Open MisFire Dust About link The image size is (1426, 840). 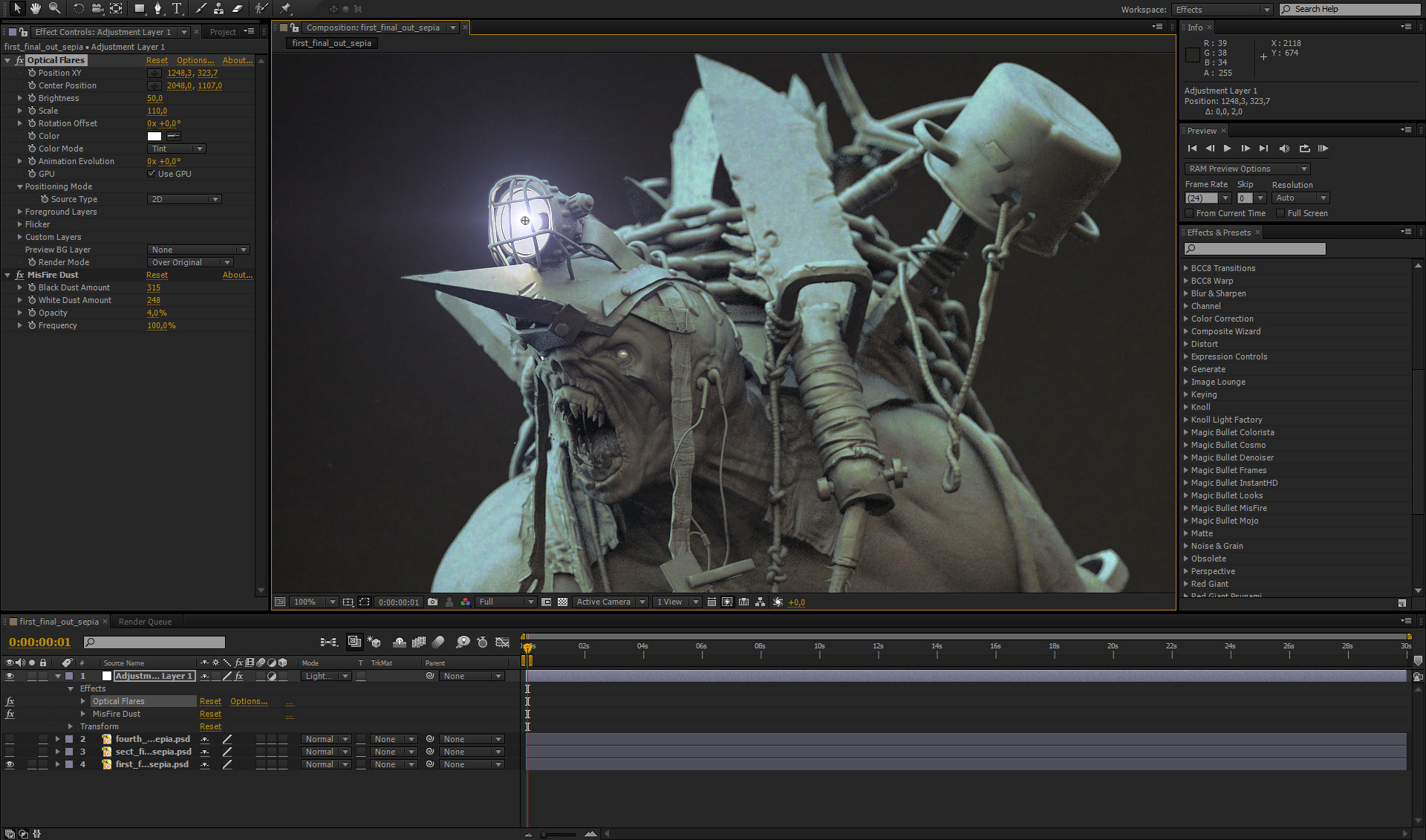click(x=238, y=275)
